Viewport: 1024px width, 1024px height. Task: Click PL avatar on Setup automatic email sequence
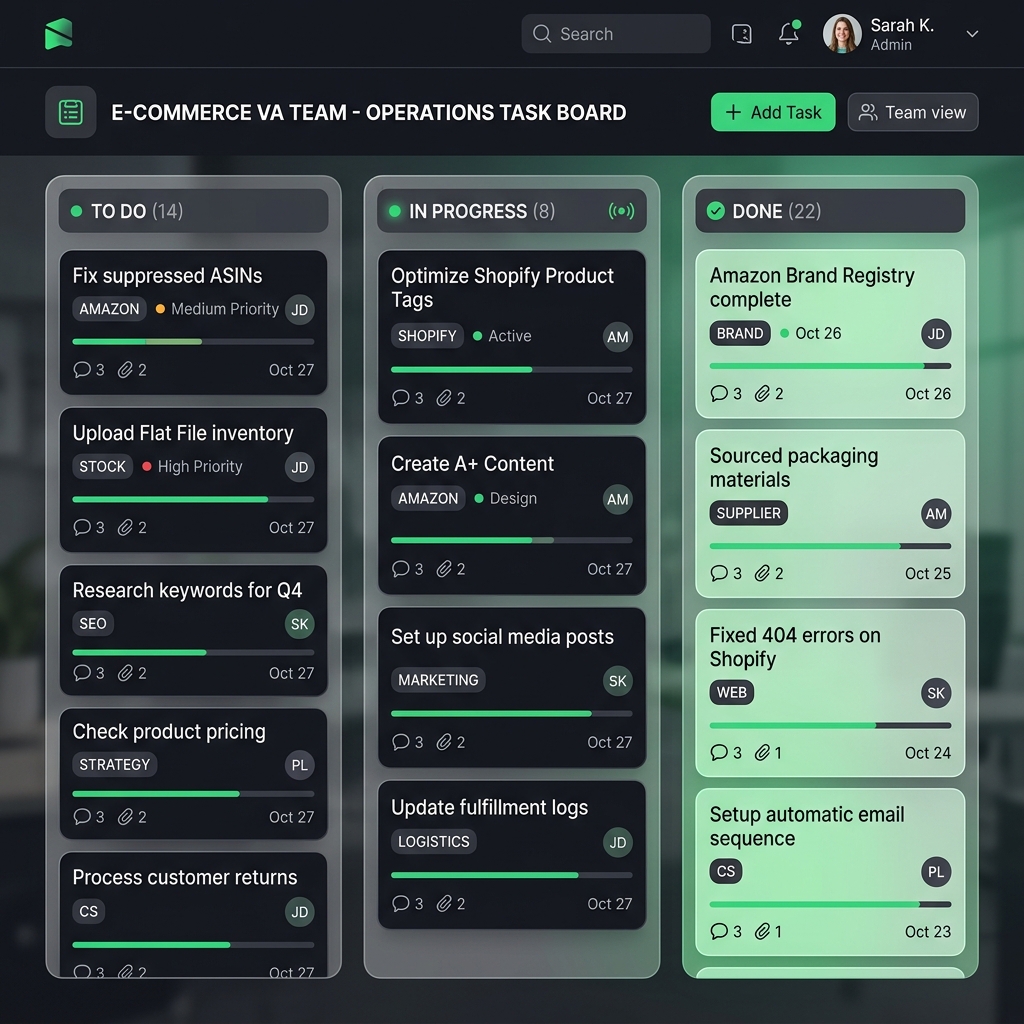[x=936, y=872]
